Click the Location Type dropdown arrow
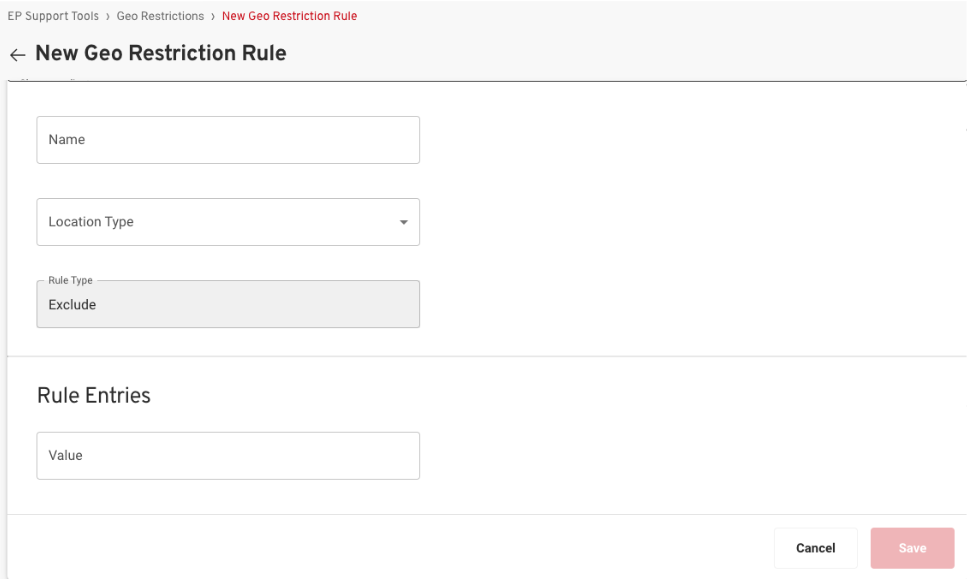 coord(403,222)
